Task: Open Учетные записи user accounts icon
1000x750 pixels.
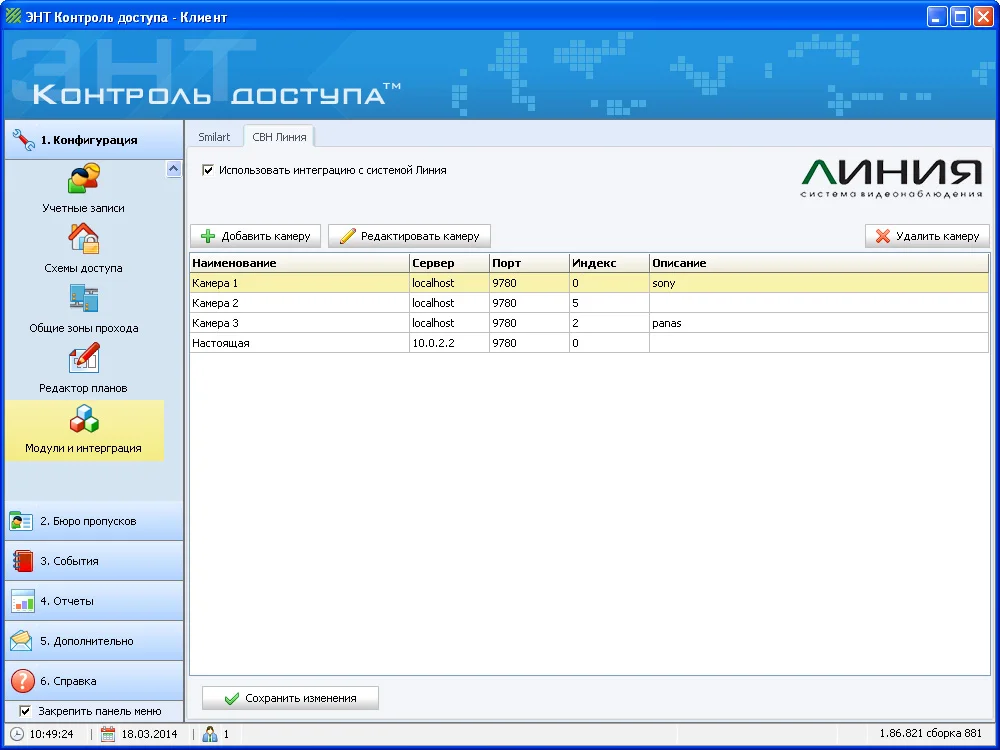Action: [83, 180]
